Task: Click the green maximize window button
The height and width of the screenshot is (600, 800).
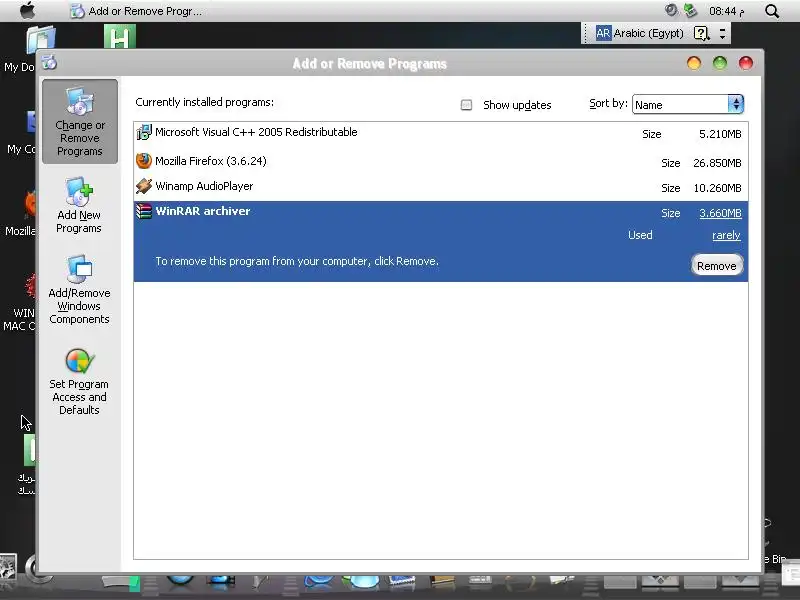Action: (720, 63)
